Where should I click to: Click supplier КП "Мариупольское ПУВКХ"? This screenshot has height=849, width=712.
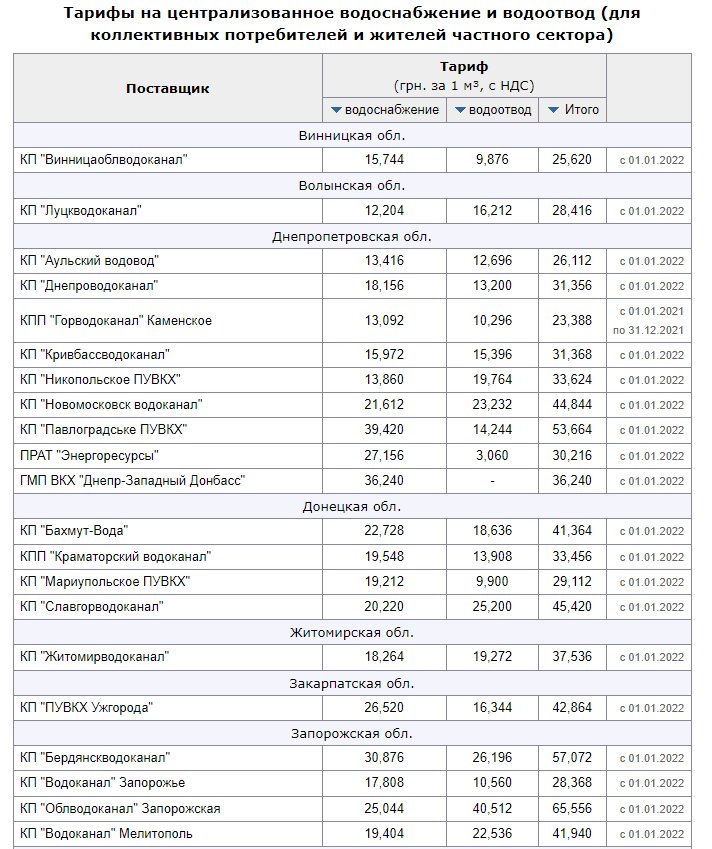105,581
